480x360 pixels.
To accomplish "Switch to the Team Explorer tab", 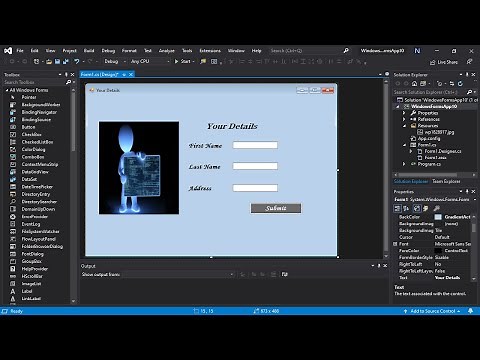I will (x=446, y=181).
